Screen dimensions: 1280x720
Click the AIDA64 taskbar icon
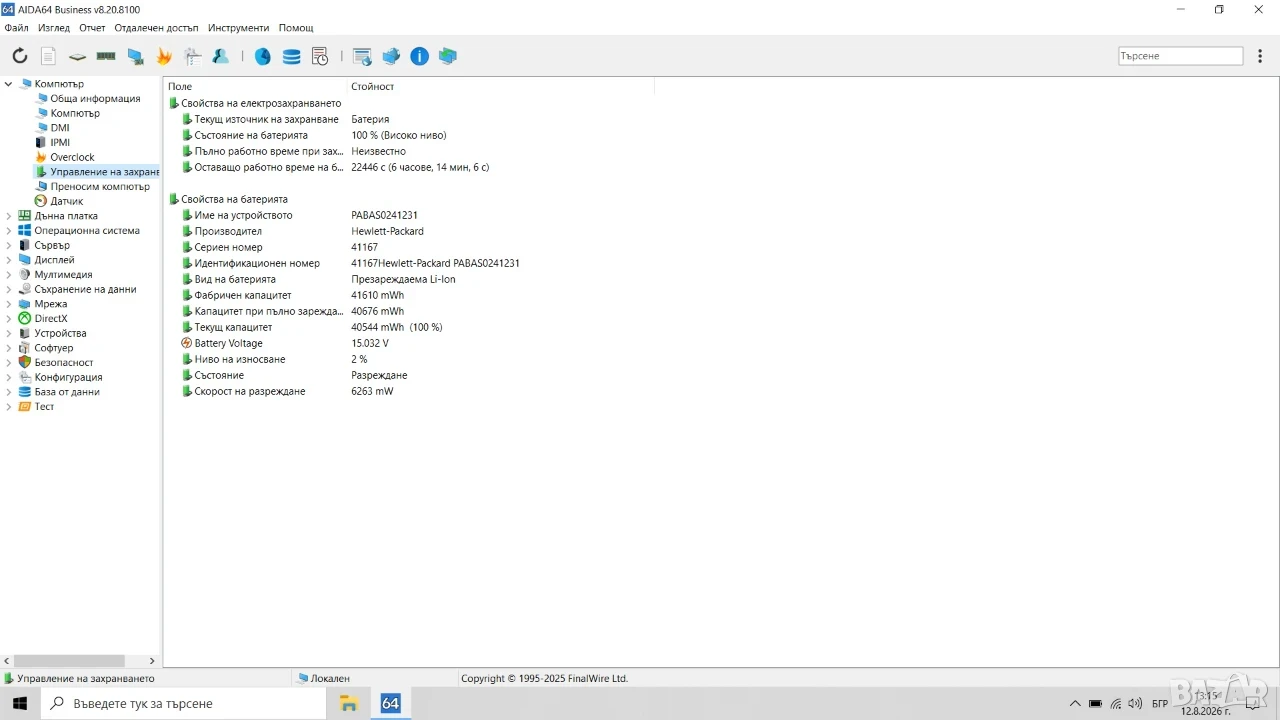390,703
